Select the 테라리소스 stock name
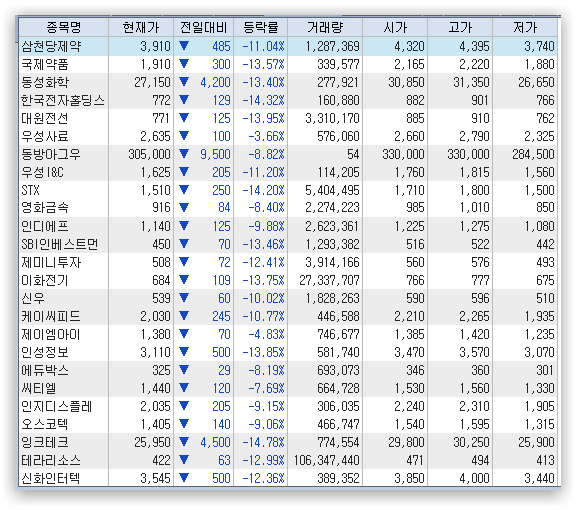Image resolution: width=576 pixels, height=510 pixels. click(51, 460)
